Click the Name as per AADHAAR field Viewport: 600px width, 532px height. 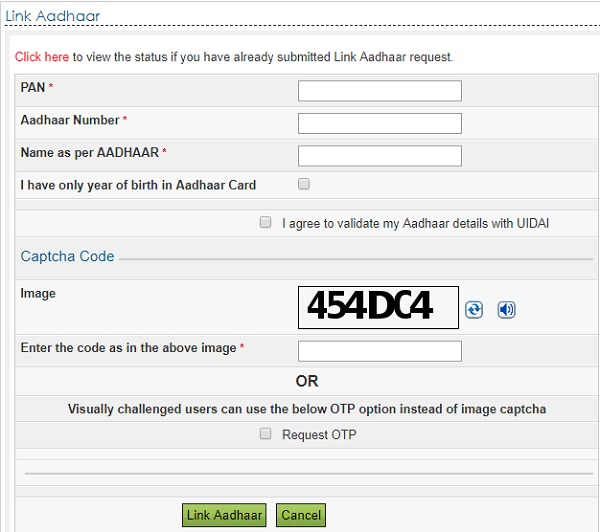(380, 156)
